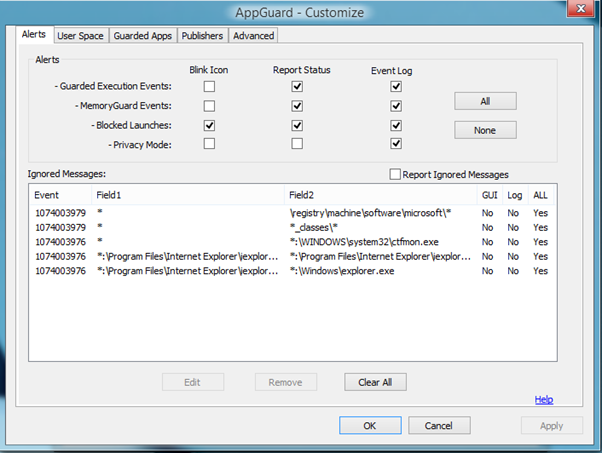The height and width of the screenshot is (453, 602).
Task: Tick the Report Ignored Messages checkbox
Action: click(x=395, y=174)
